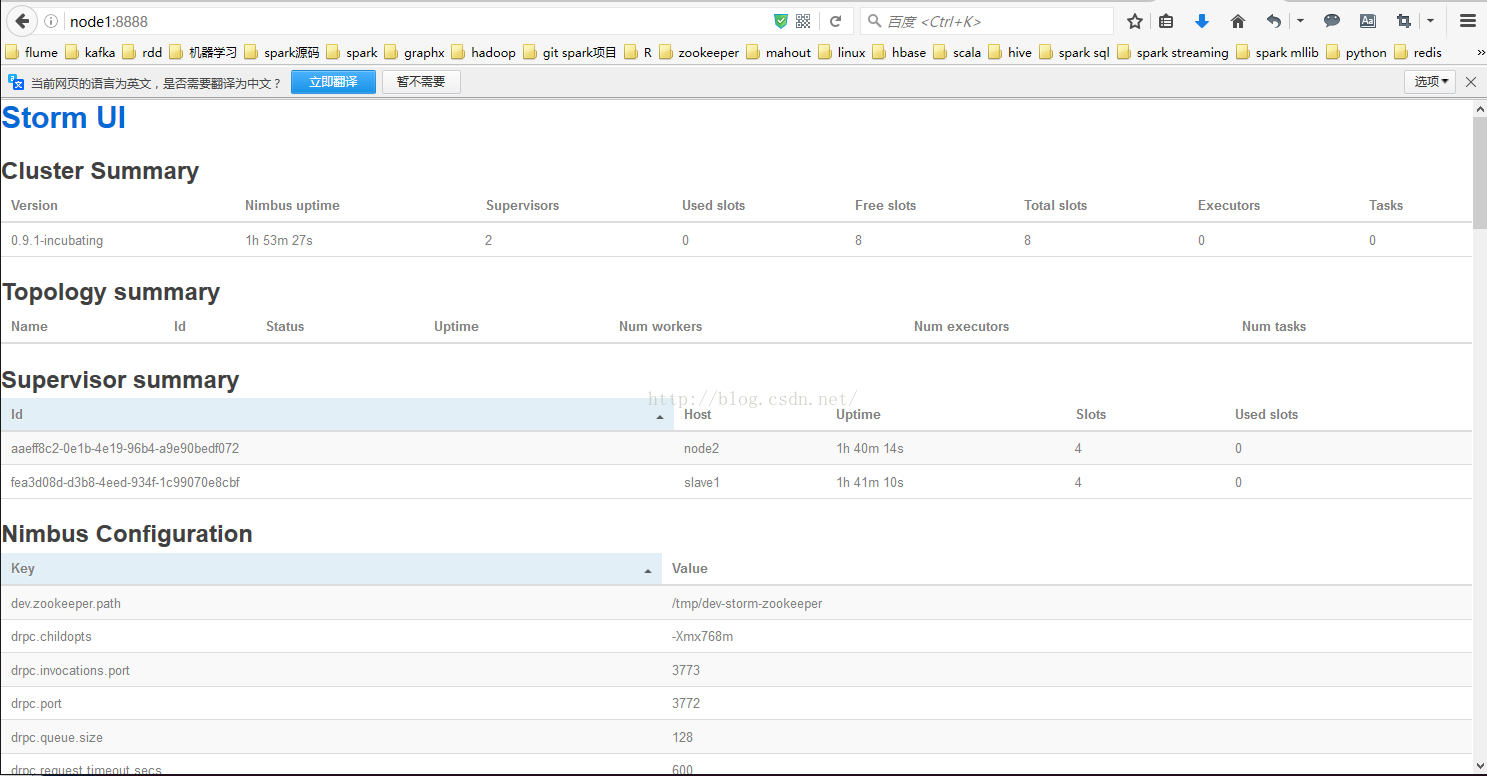Image resolution: width=1487 pixels, height=776 pixels.
Task: Click the translate icon in notification bar
Action: pos(16,82)
